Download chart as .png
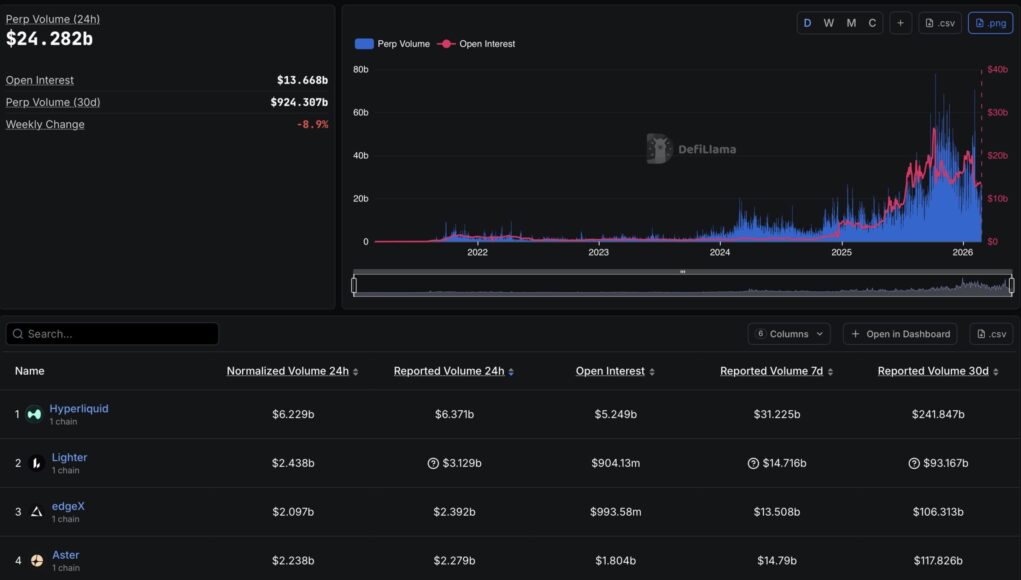The height and width of the screenshot is (580, 1021). (990, 23)
